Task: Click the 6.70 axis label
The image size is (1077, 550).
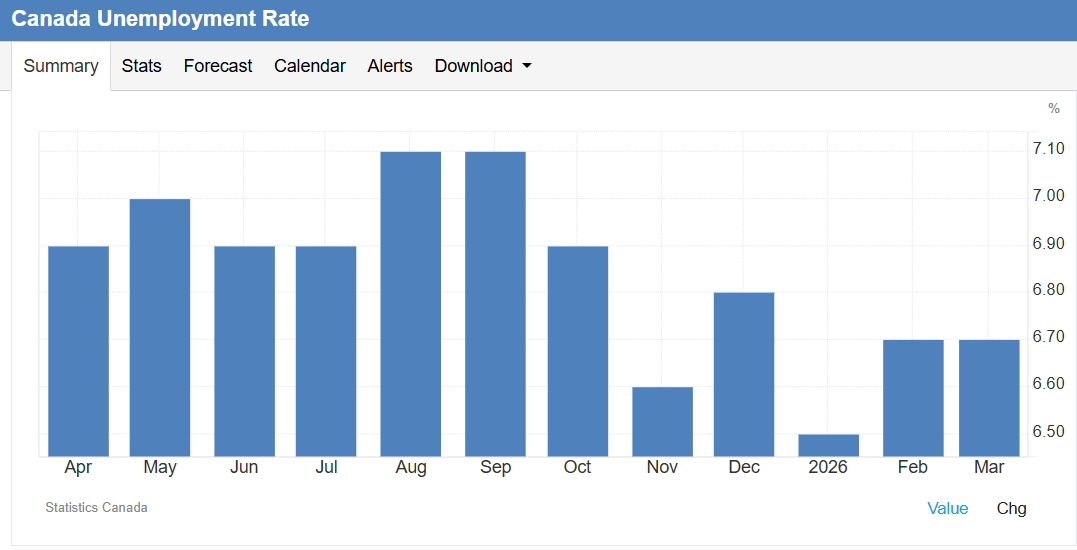Action: [x=1049, y=336]
